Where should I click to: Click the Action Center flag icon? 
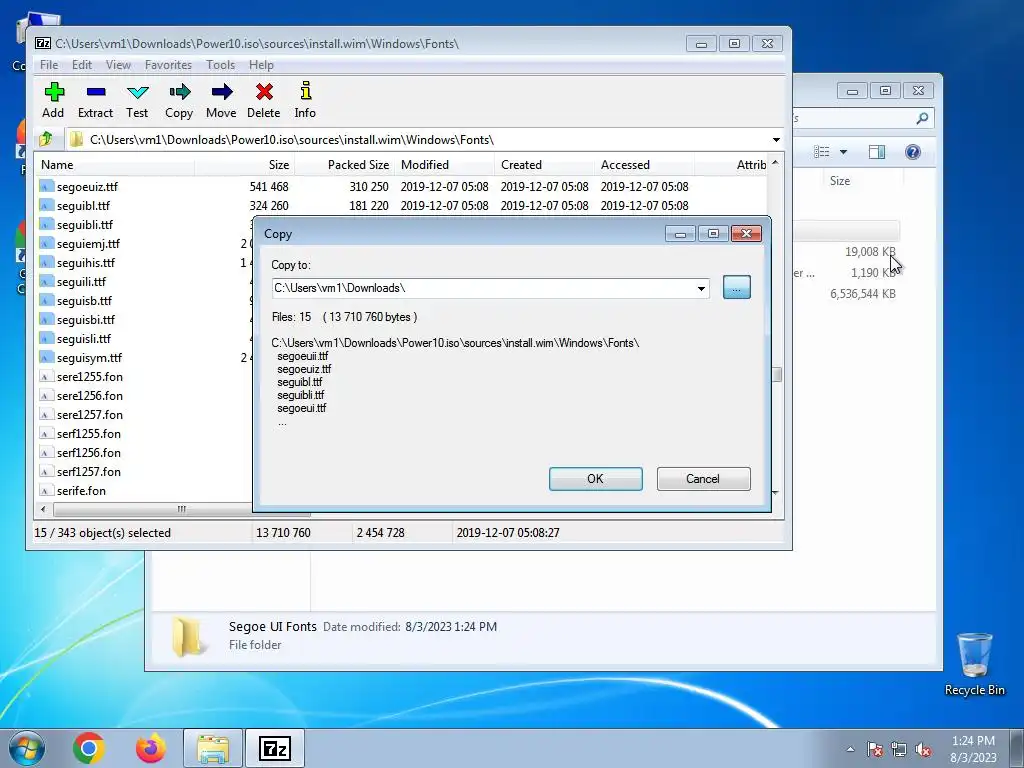[x=875, y=749]
